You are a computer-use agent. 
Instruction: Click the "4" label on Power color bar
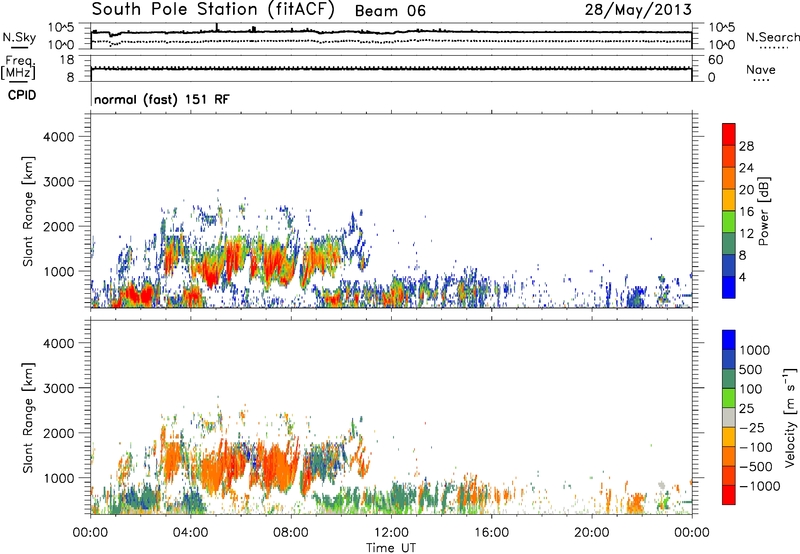pos(743,277)
